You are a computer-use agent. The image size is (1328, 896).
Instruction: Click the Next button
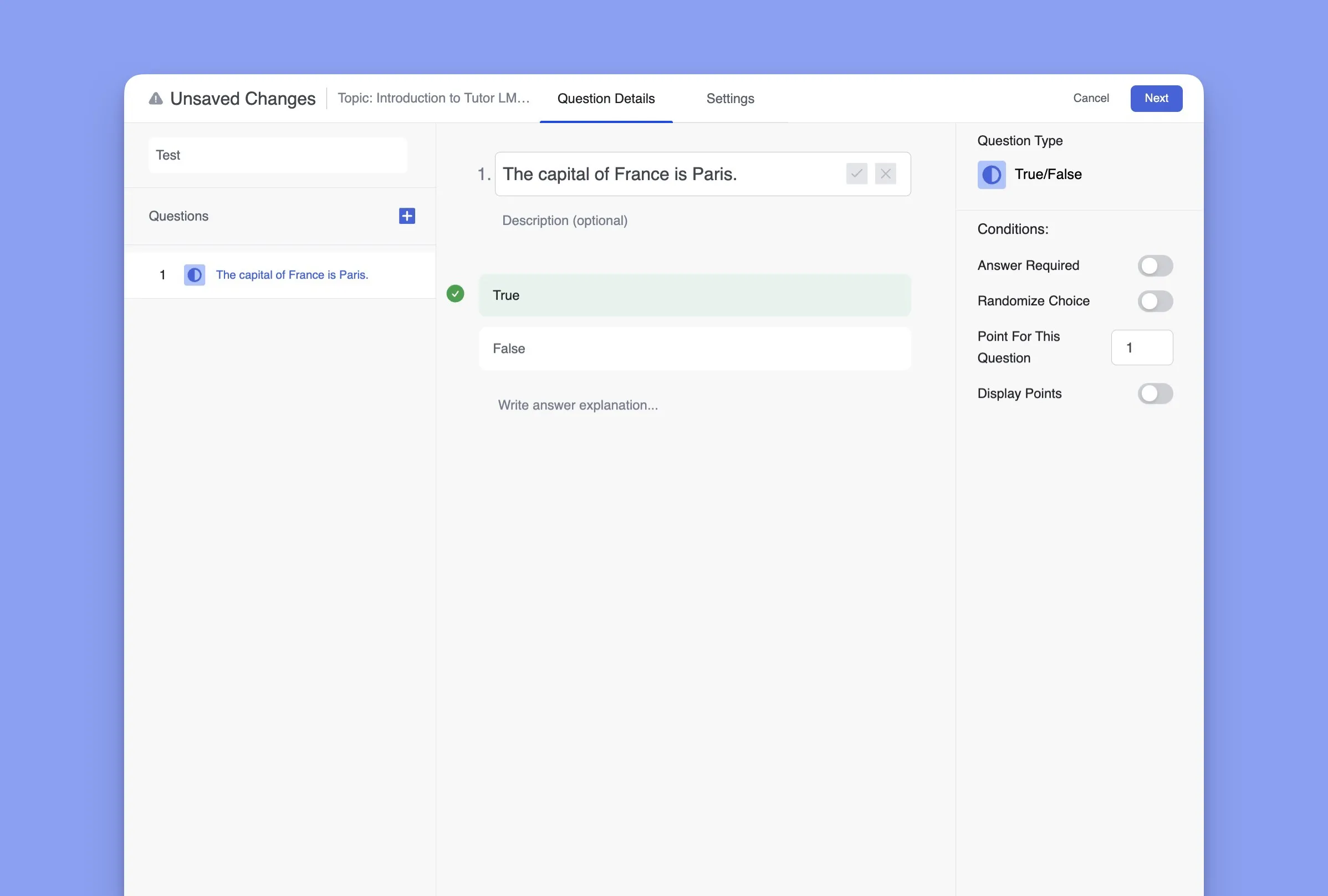[1156, 98]
